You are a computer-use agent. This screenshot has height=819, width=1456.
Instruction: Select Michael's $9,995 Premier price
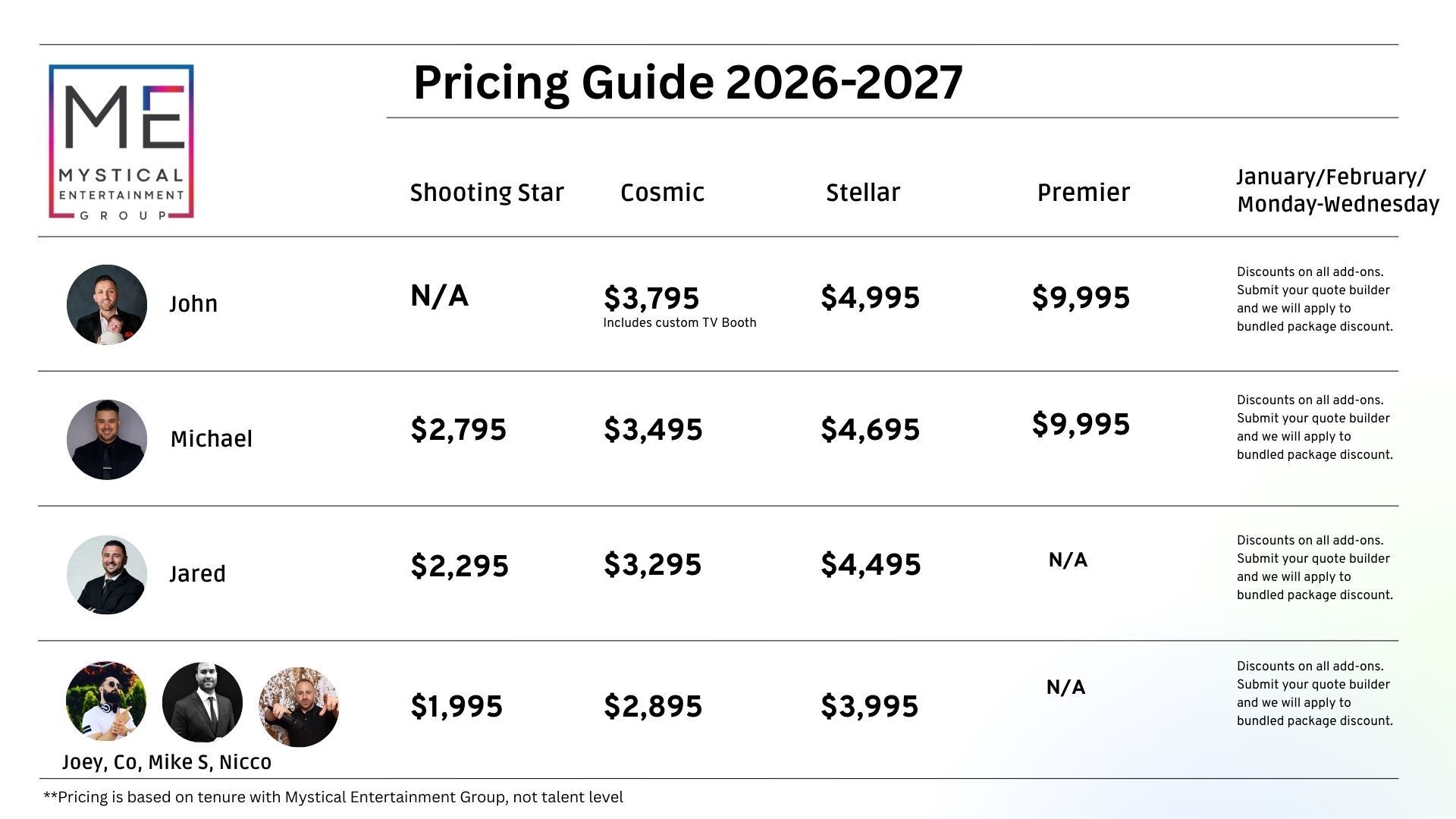click(1081, 424)
